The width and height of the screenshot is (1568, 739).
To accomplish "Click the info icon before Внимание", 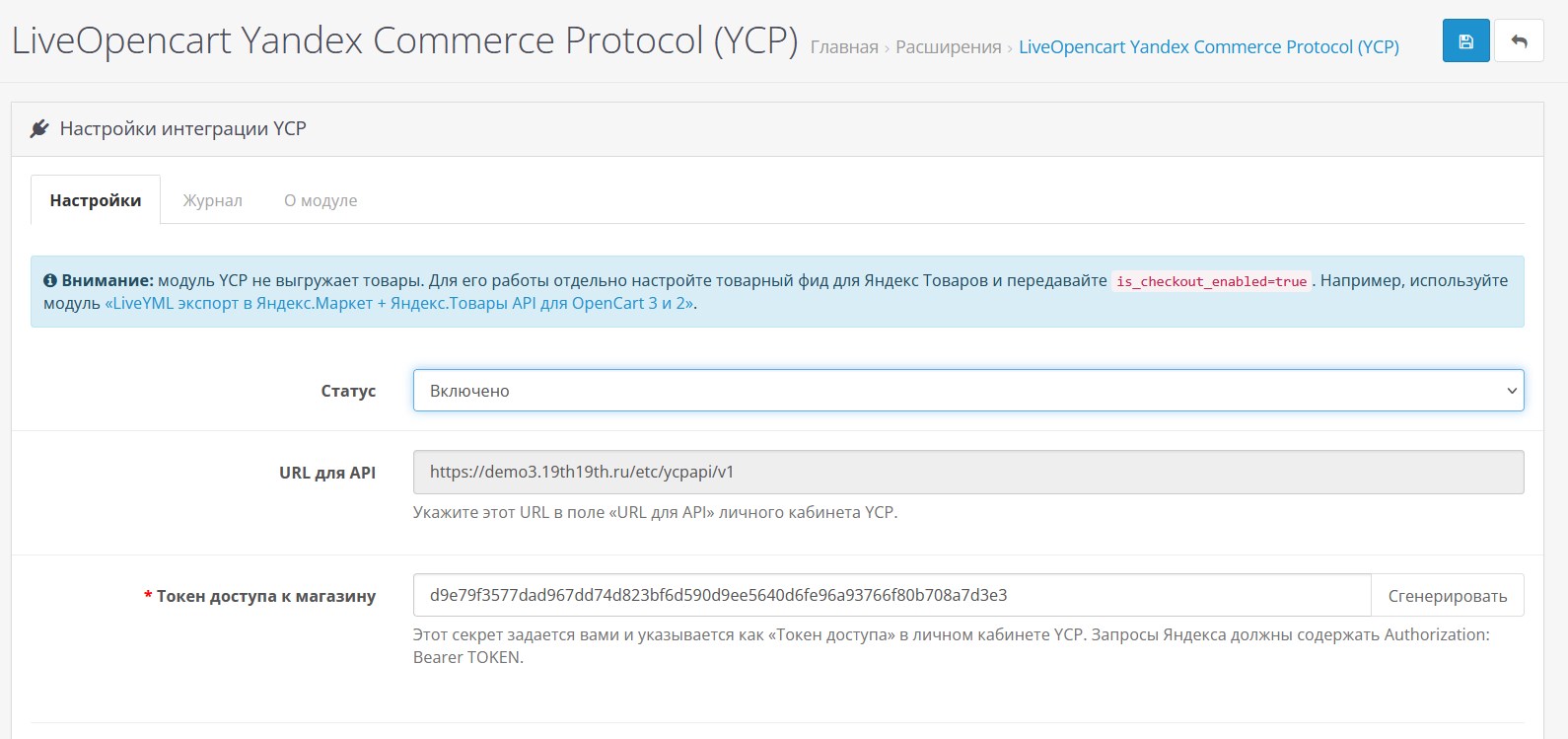I will pos(50,281).
